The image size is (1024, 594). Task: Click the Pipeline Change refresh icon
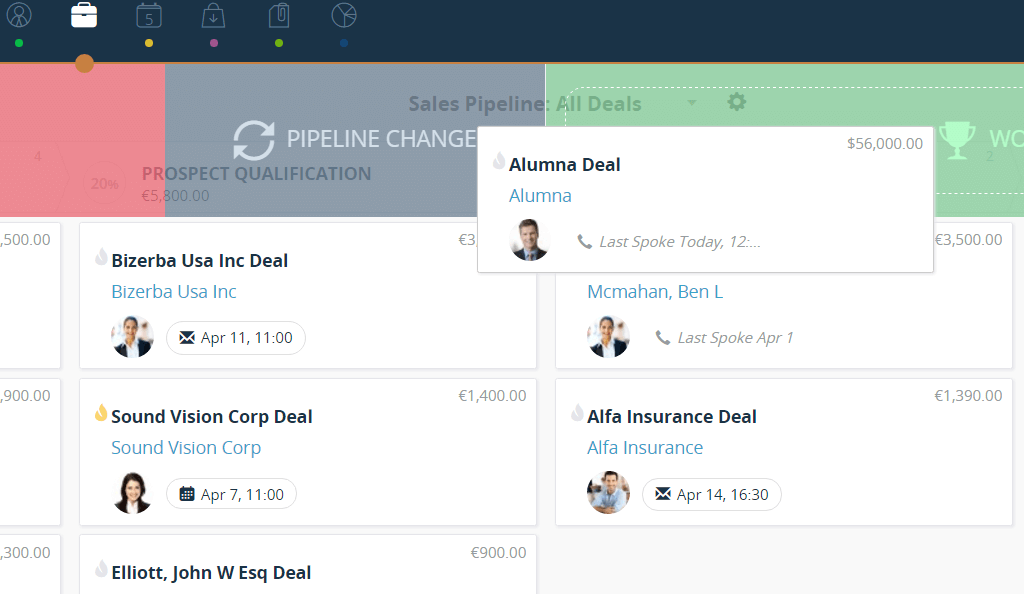point(254,140)
